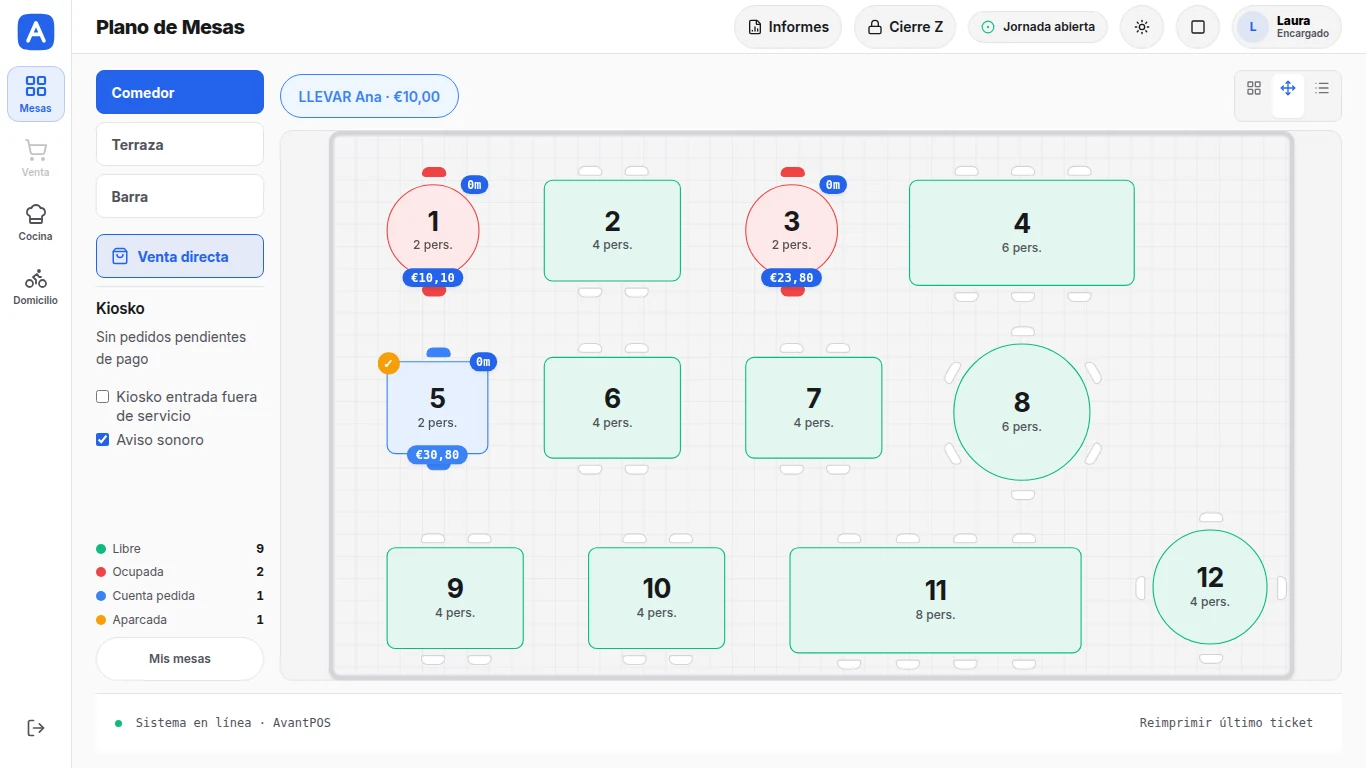
Task: Click the Cierre Z button
Action: [x=905, y=27]
